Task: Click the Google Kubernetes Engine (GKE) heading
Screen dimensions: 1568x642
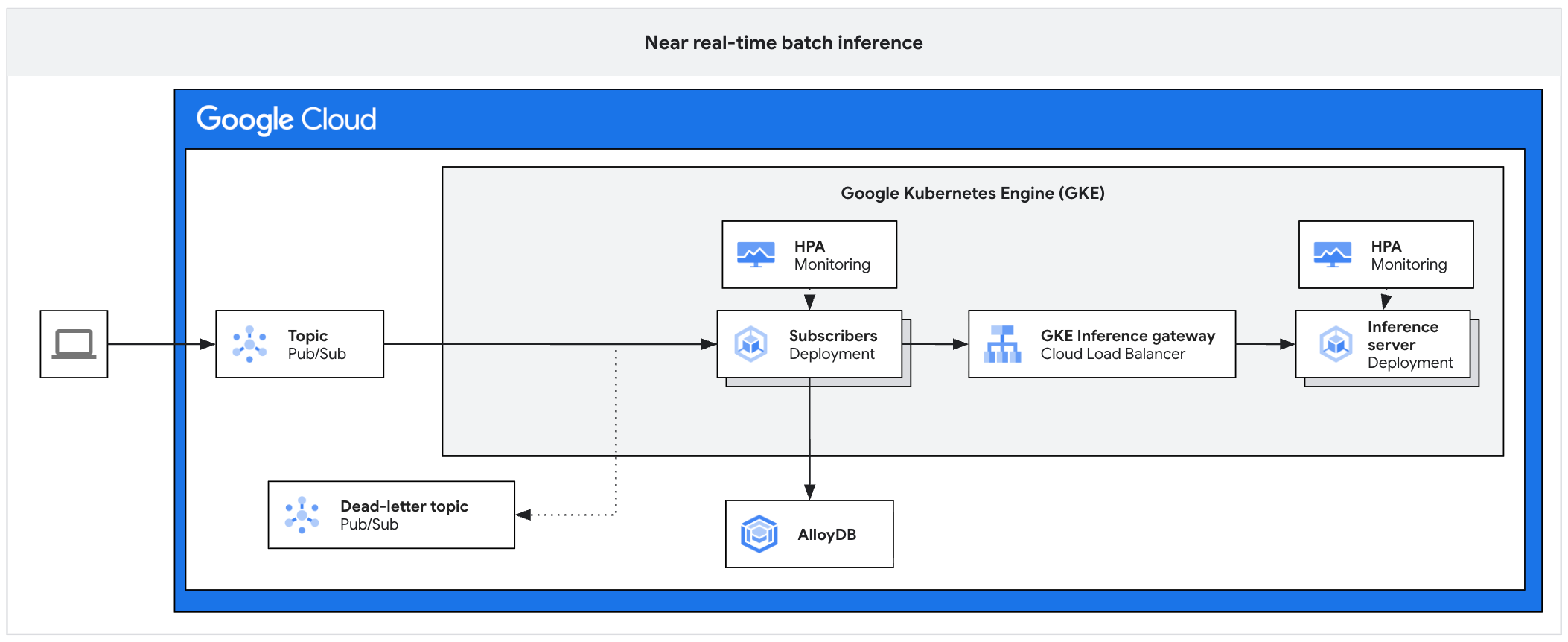Action: pos(972,194)
